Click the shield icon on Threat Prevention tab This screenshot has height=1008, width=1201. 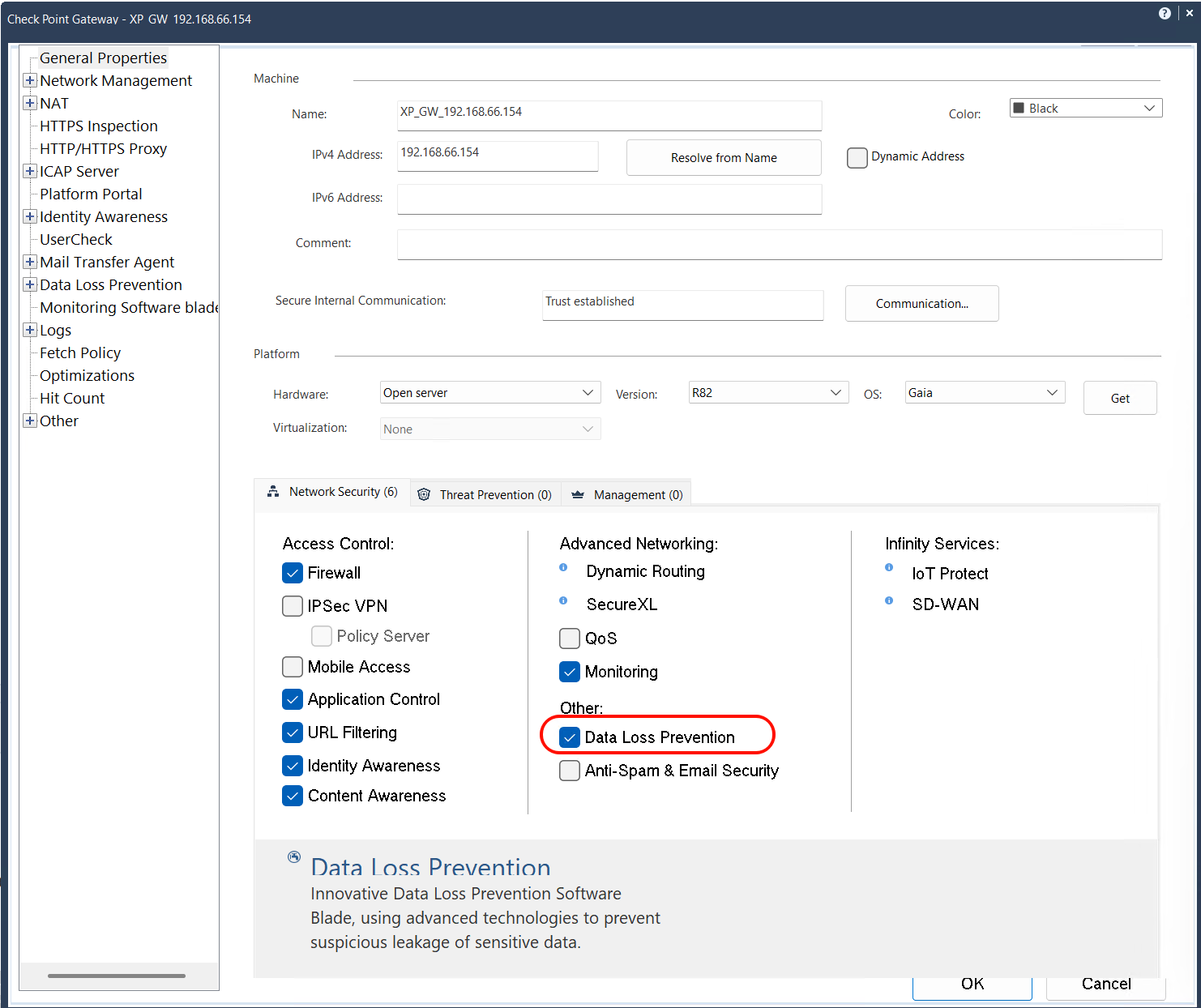[424, 494]
